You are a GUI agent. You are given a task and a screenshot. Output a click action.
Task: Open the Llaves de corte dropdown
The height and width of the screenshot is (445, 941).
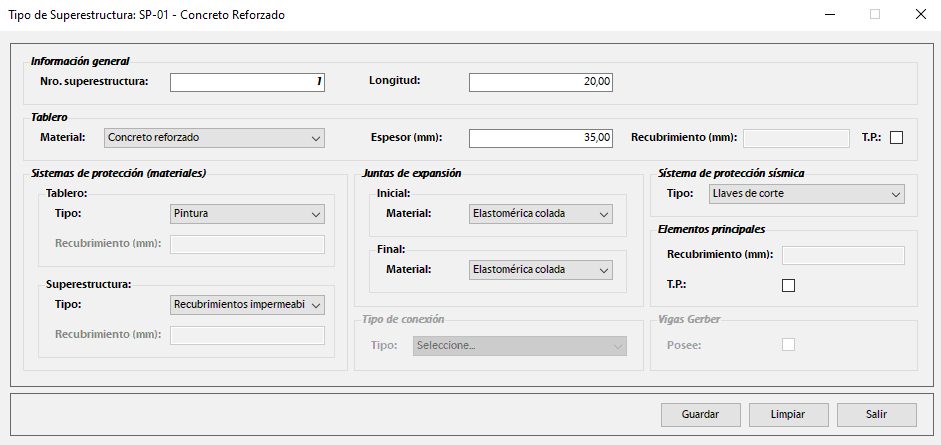click(x=806, y=194)
